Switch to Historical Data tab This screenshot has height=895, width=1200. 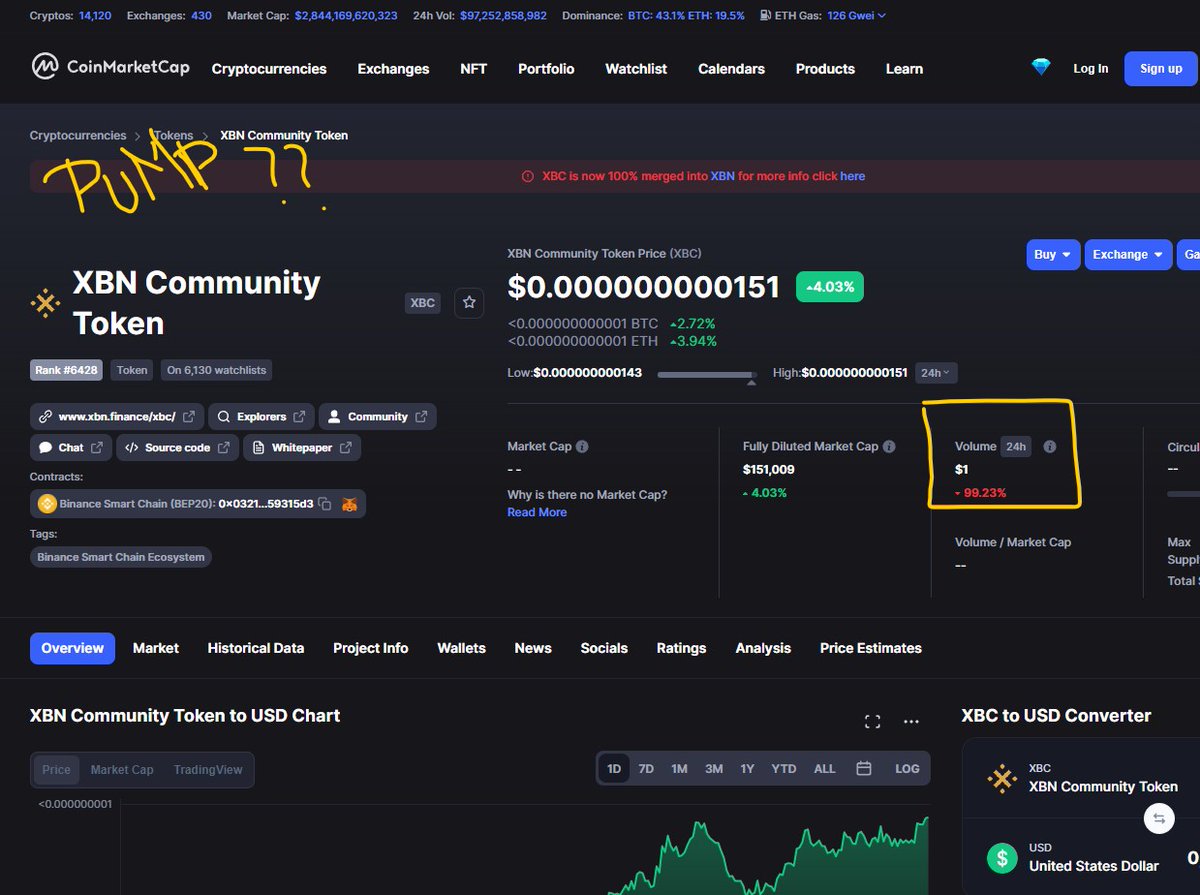[256, 648]
